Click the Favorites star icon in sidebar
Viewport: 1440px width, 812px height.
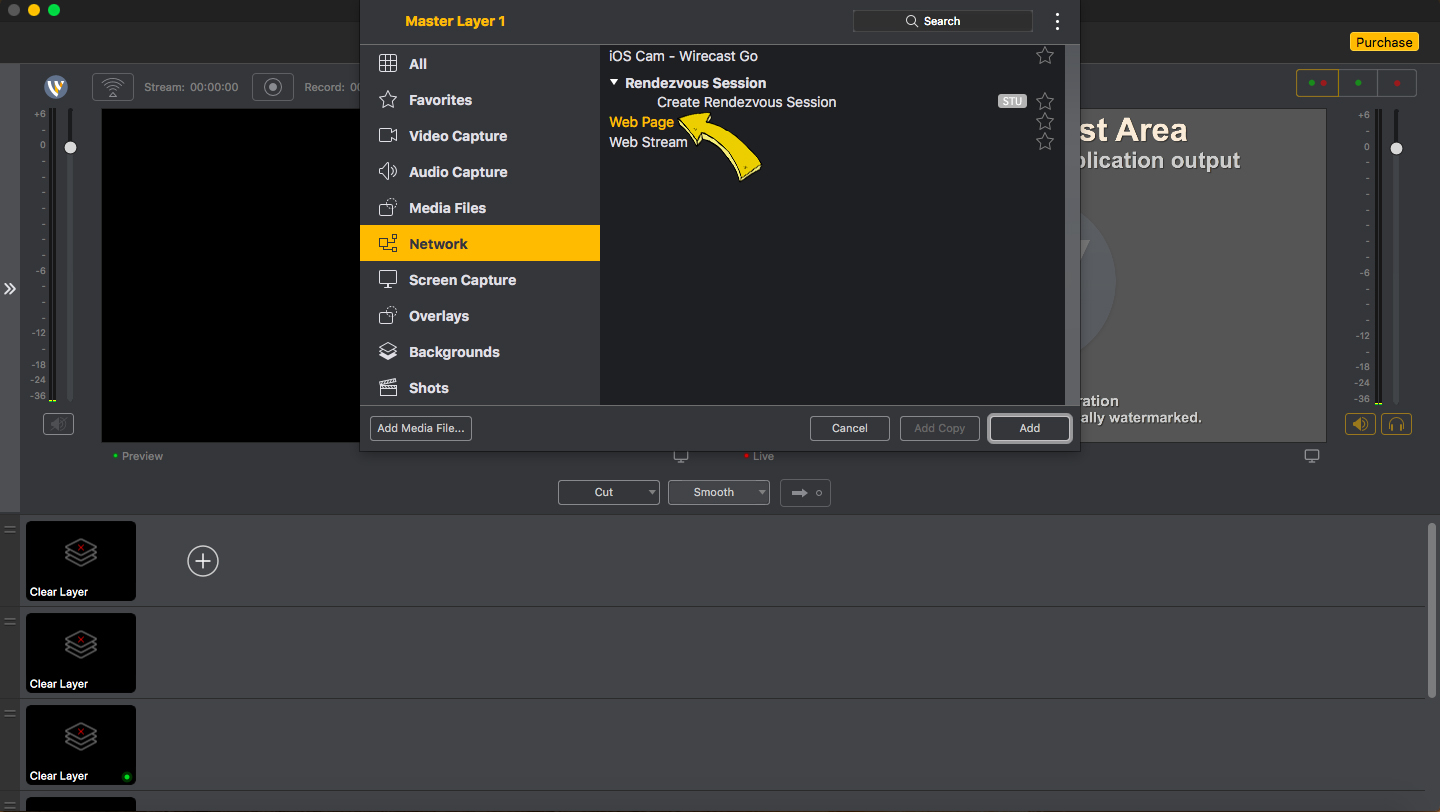pyautogui.click(x=388, y=100)
